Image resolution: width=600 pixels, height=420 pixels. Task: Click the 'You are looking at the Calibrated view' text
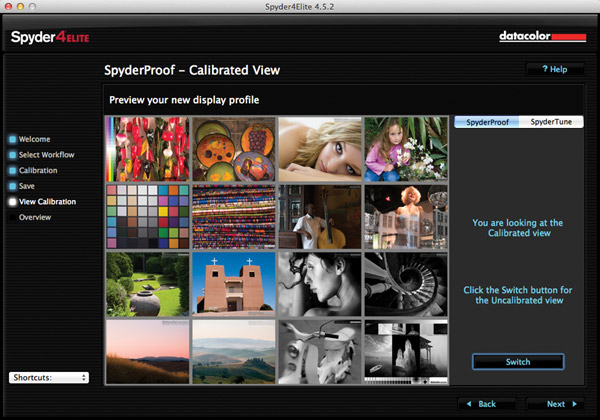(518, 228)
